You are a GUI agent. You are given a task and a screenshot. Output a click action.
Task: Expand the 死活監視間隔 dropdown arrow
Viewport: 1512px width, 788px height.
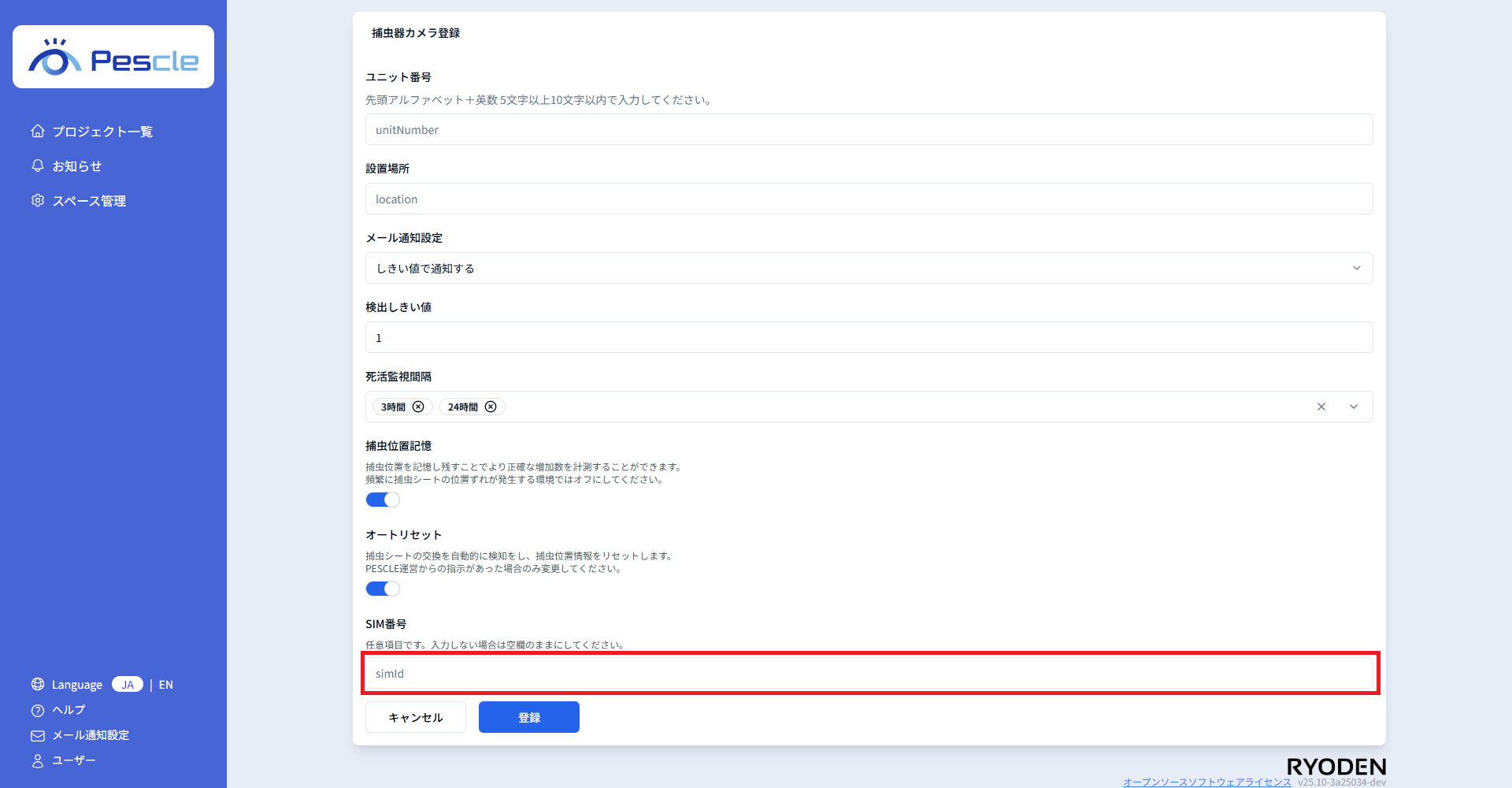click(1354, 407)
